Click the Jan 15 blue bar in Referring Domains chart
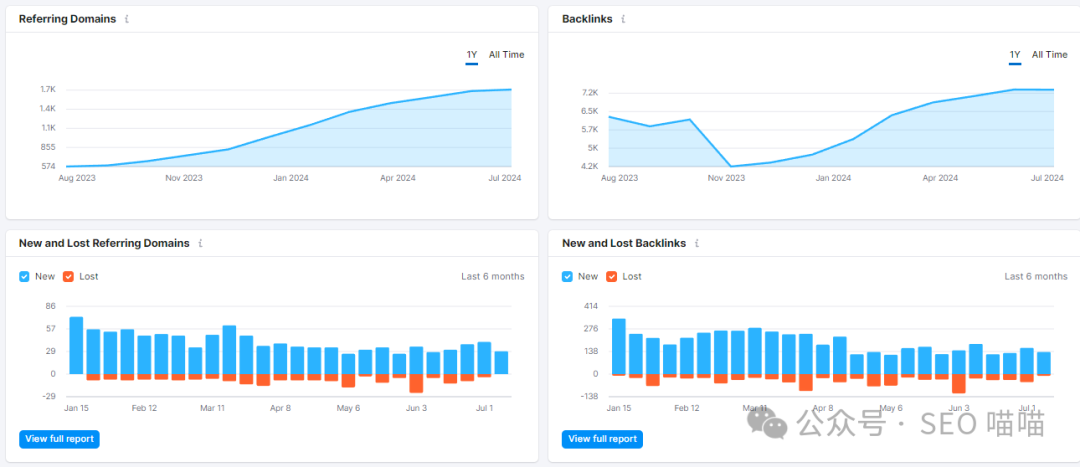The image size is (1080, 467). (x=76, y=345)
